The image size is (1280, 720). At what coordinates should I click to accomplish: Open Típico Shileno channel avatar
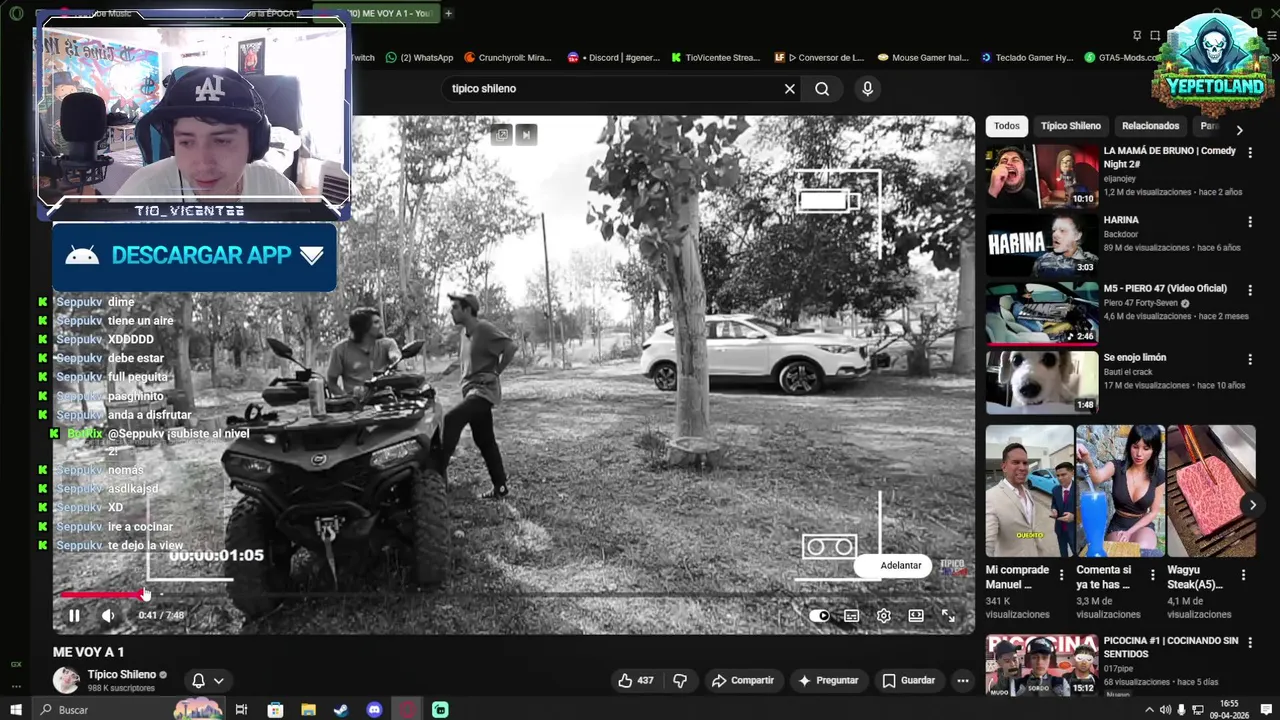point(66,681)
